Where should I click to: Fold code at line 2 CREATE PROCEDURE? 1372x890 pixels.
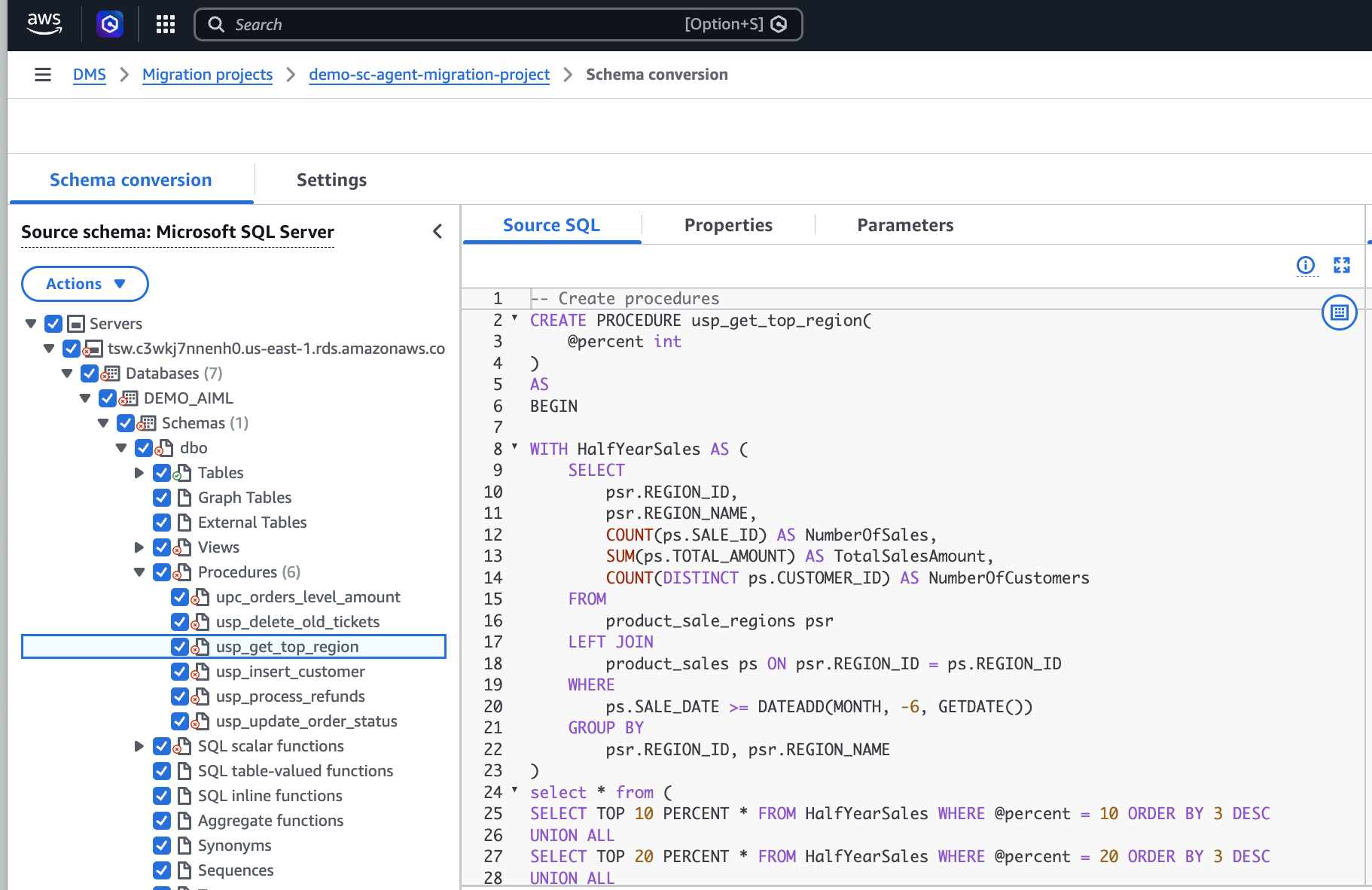[514, 318]
